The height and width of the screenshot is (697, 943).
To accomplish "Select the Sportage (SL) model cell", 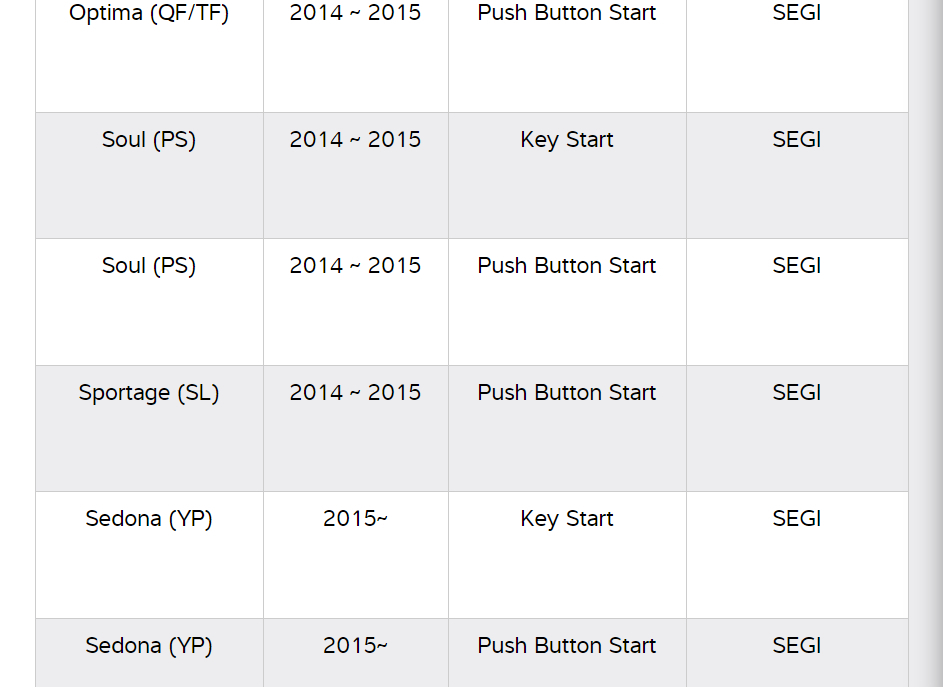I will point(149,393).
